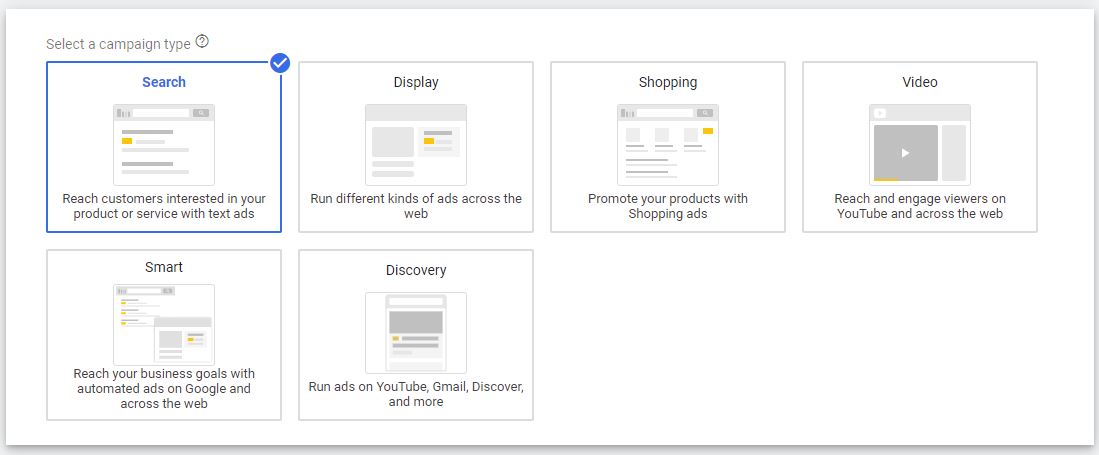Screen dimensions: 1099x455
Task: Click 'Run different kinds of ads' description
Action: [416, 206]
